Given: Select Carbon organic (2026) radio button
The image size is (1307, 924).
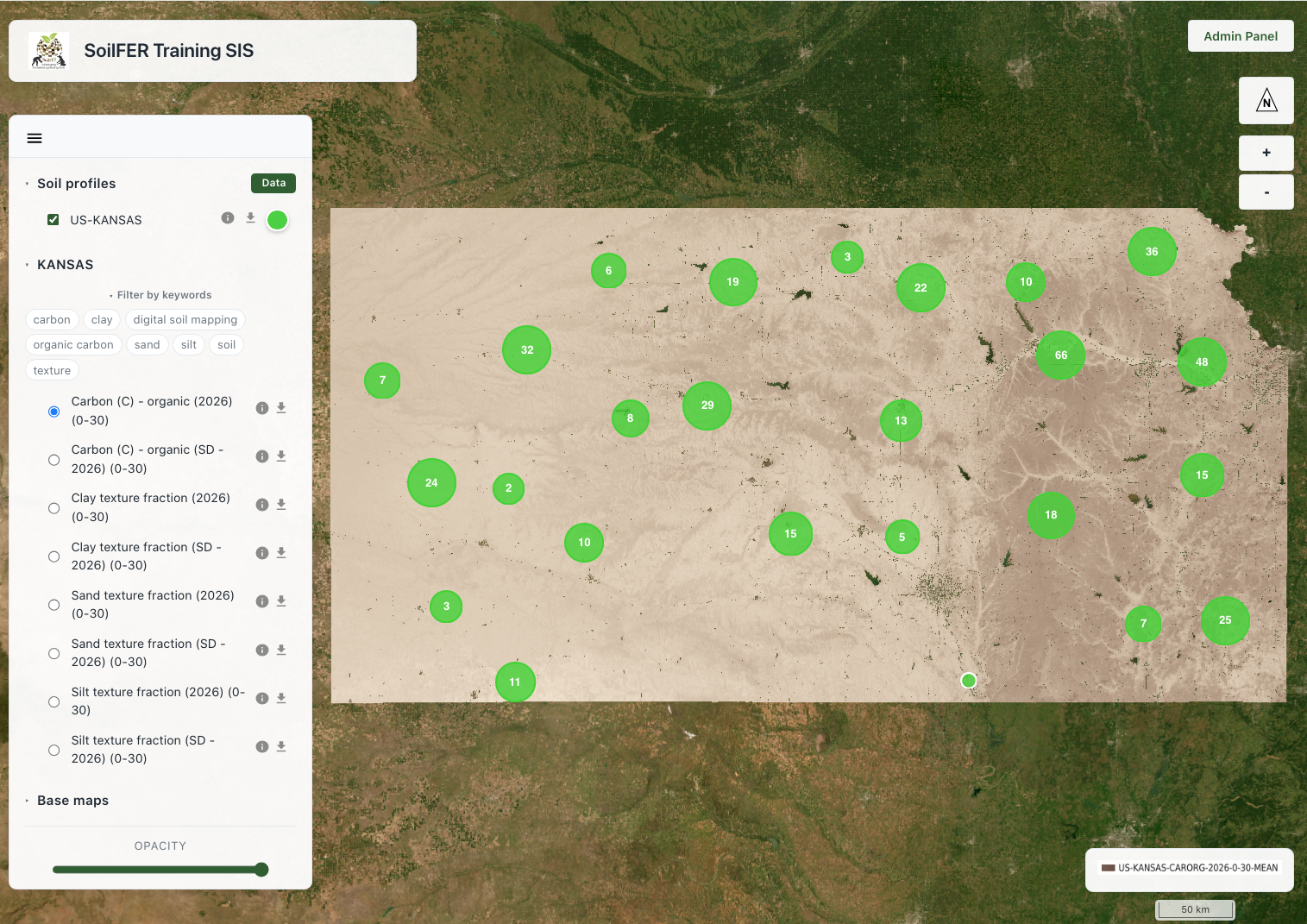Looking at the screenshot, I should [54, 412].
